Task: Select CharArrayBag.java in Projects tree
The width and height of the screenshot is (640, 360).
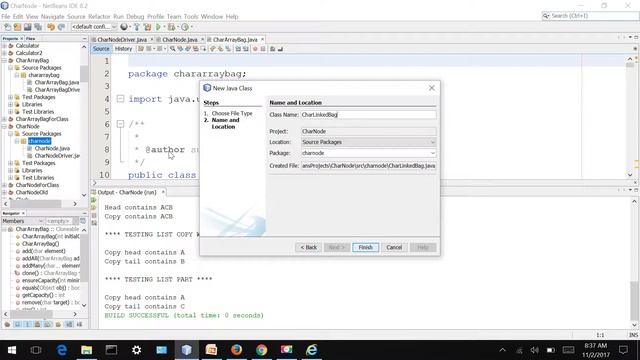Action: click(x=56, y=82)
